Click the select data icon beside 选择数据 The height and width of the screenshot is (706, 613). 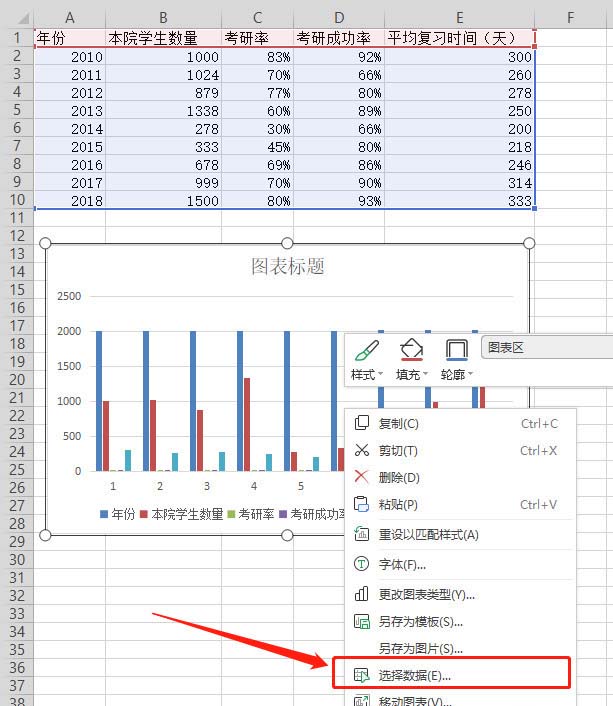(x=362, y=675)
